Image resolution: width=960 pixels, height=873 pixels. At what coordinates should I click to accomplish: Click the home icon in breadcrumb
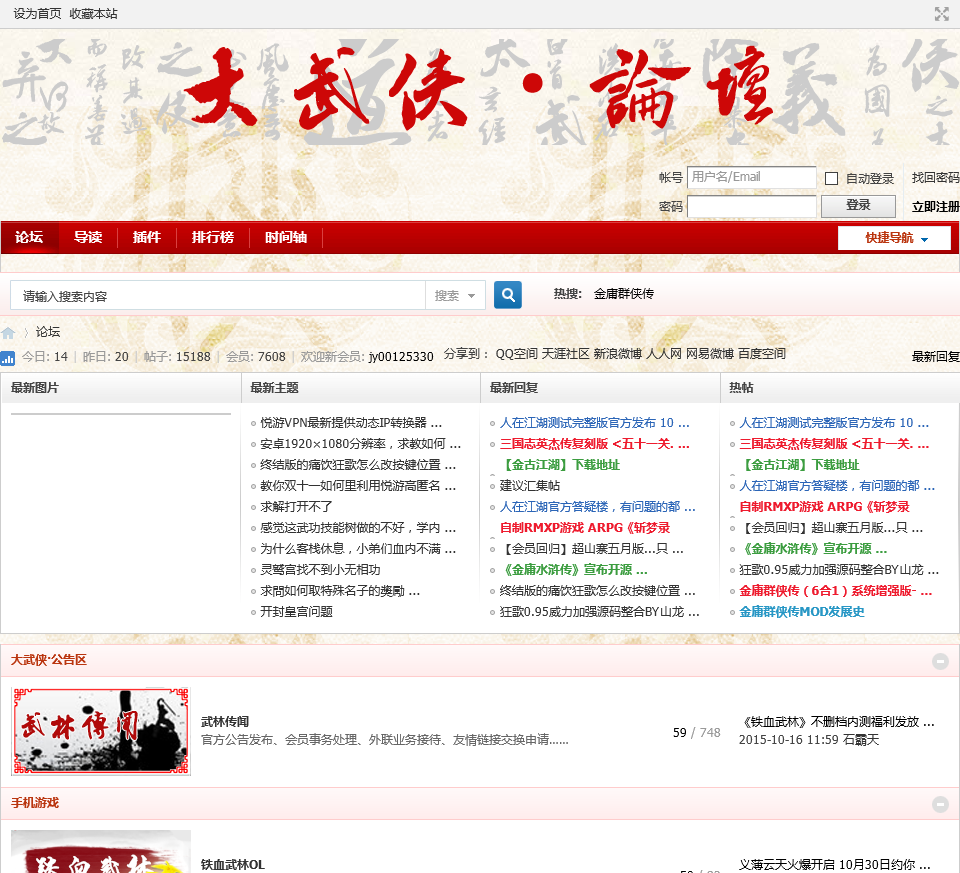pyautogui.click(x=8, y=333)
